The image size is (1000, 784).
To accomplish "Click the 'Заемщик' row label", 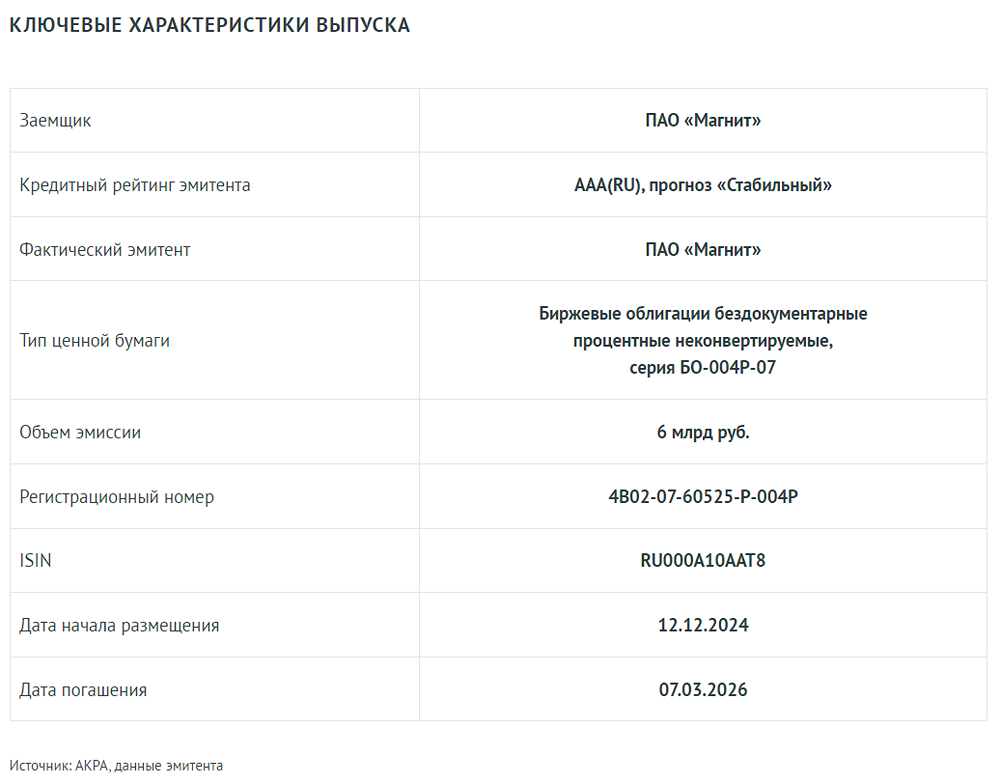I will pos(55,121).
